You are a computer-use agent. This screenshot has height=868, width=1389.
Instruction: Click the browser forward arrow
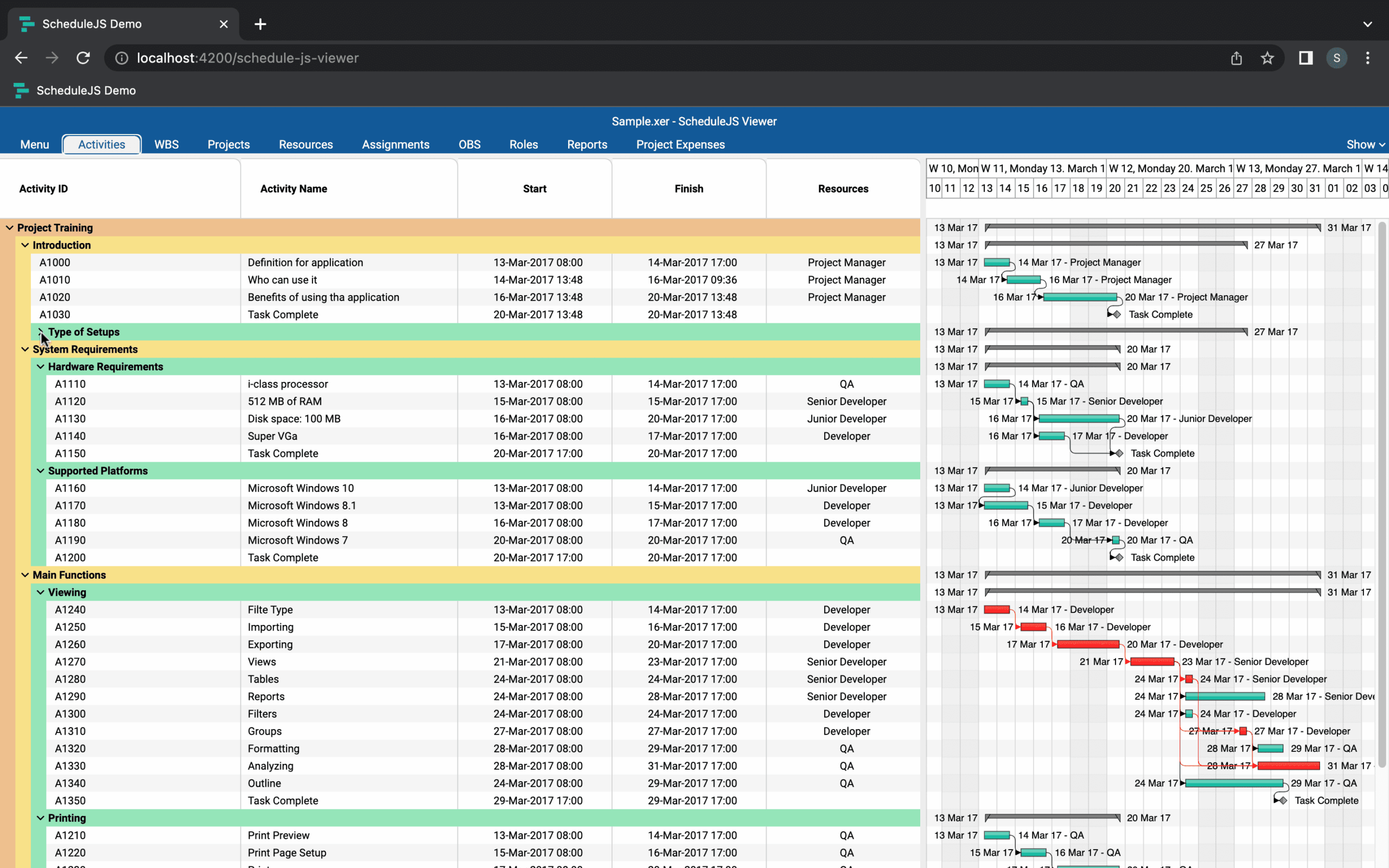52,58
